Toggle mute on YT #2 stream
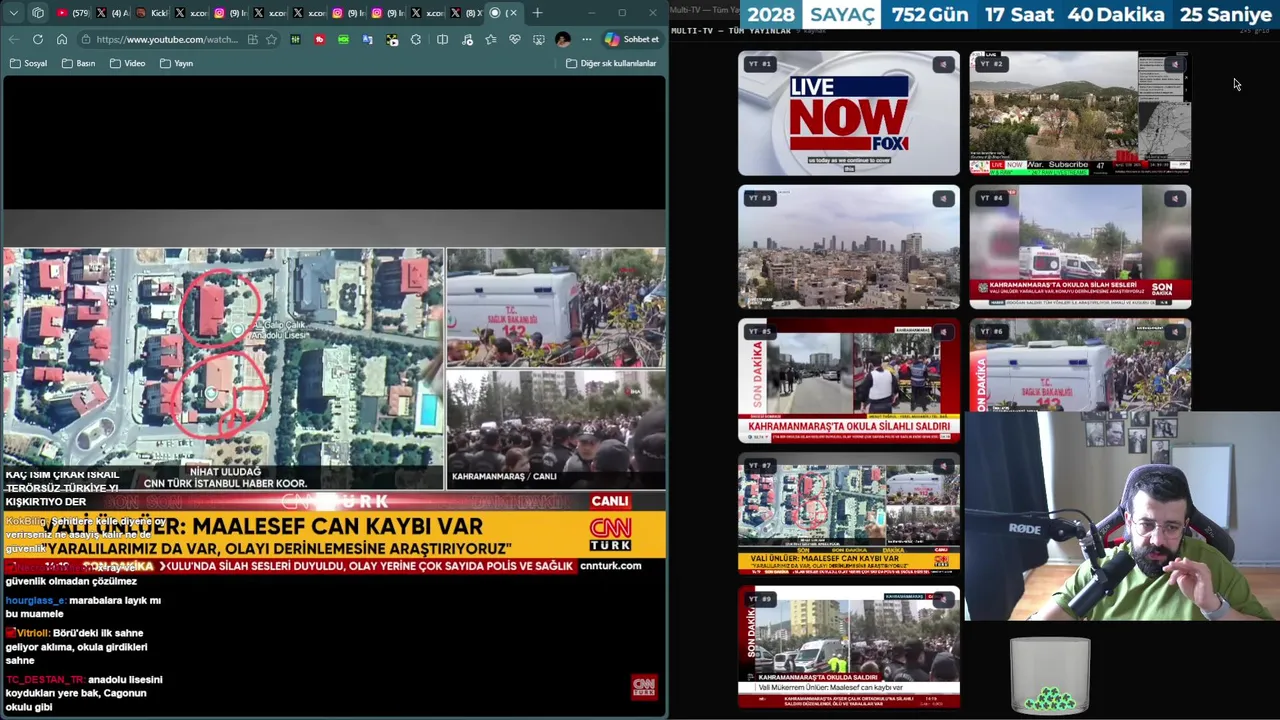The width and height of the screenshot is (1280, 720). [1175, 65]
